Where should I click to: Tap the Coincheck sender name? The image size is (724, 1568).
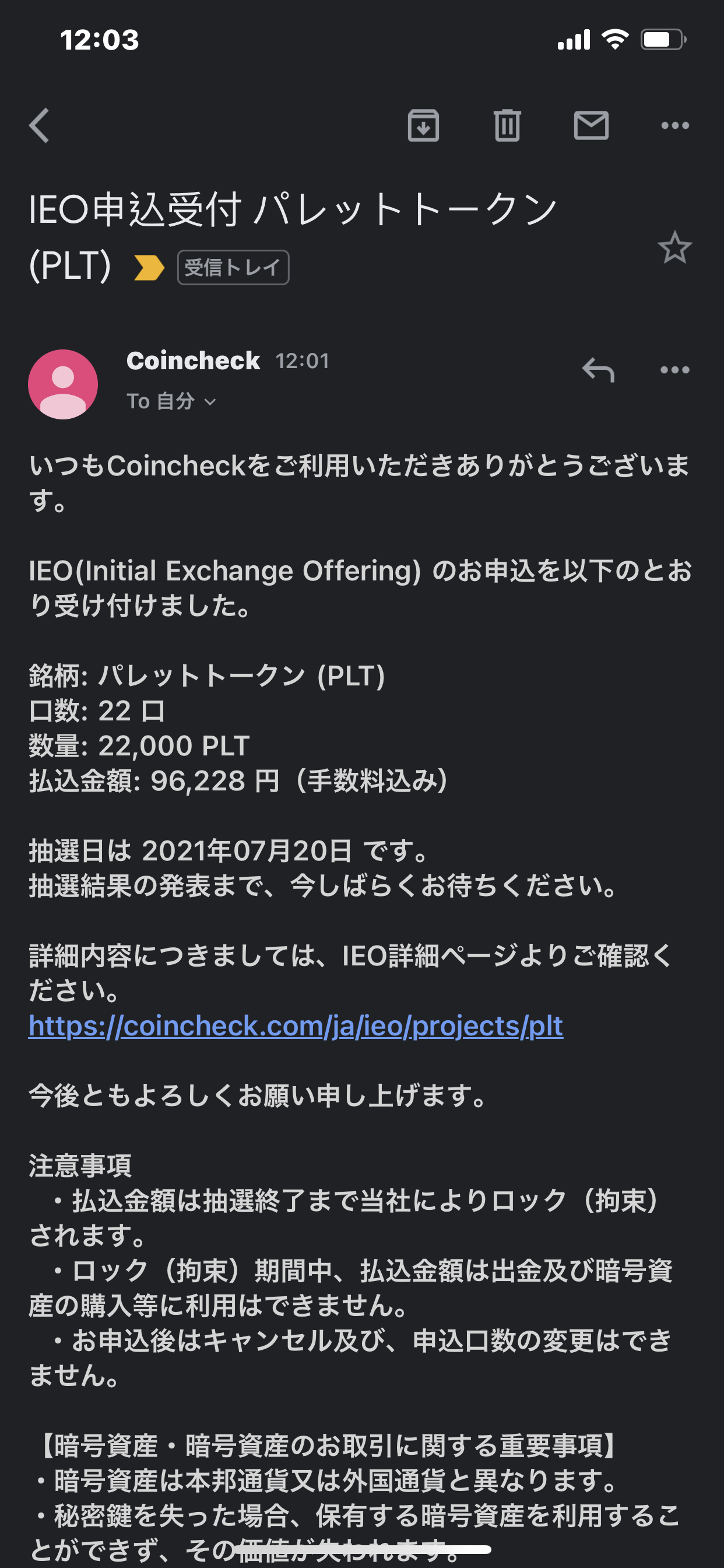193,361
